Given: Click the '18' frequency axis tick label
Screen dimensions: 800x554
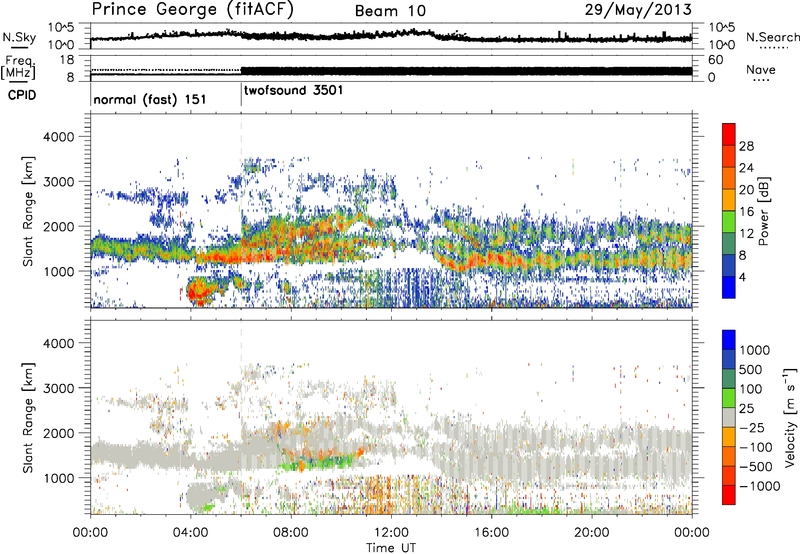Looking at the screenshot, I should coord(66,60).
